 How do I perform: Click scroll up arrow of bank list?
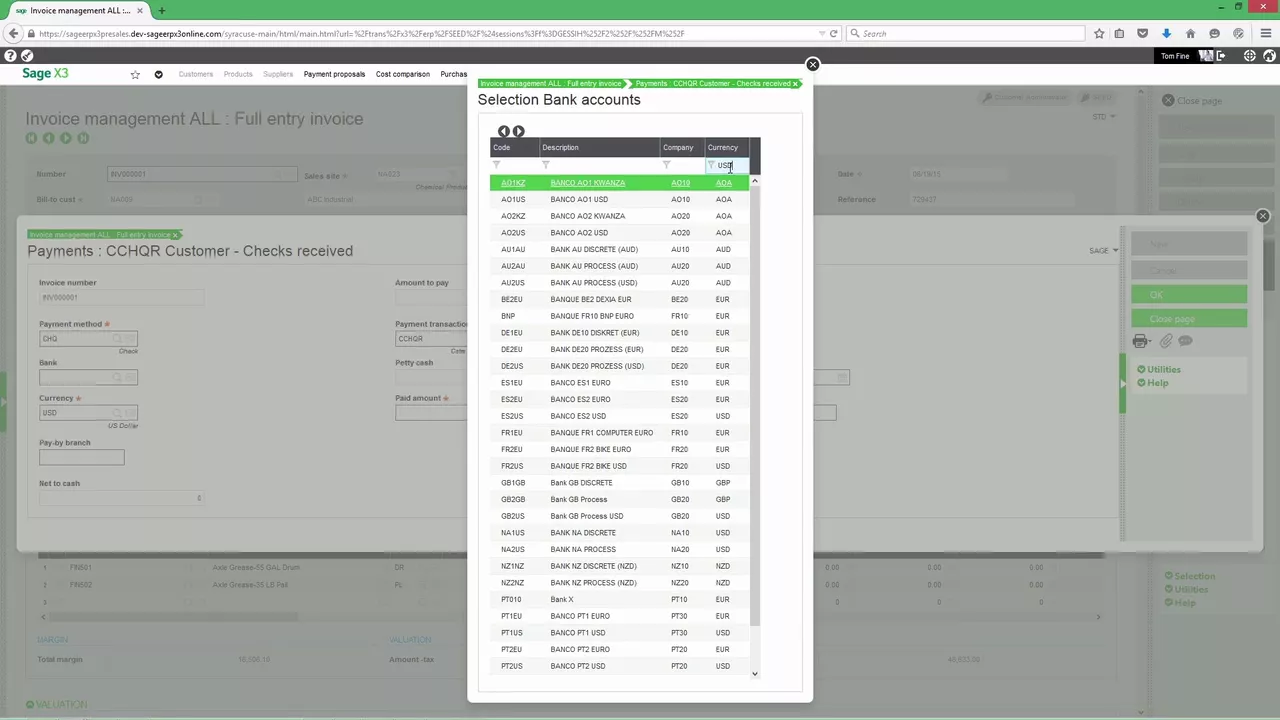(755, 180)
